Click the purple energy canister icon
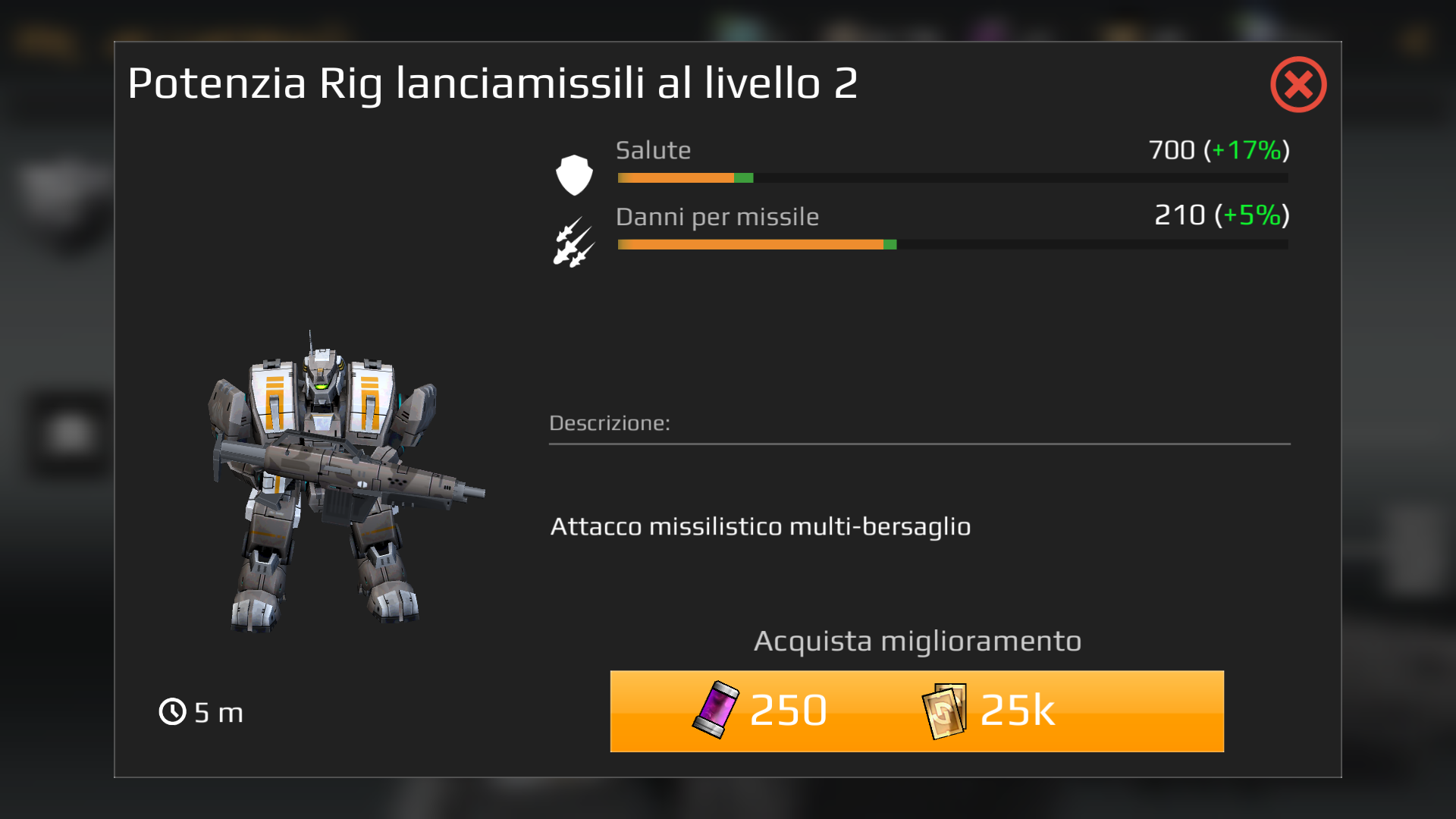1456x819 pixels. point(716,710)
